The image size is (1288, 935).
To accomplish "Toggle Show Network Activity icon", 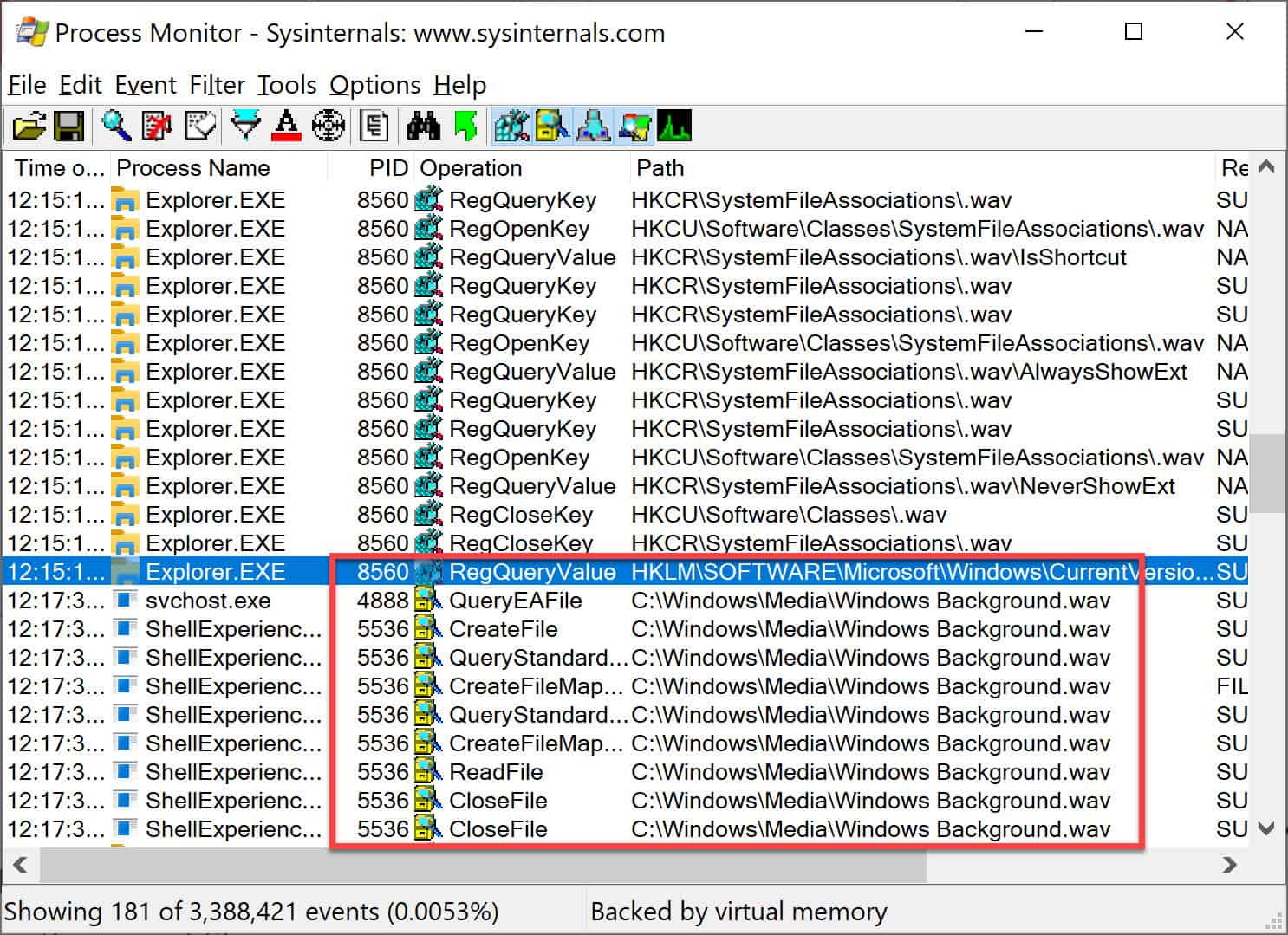I will point(593,127).
